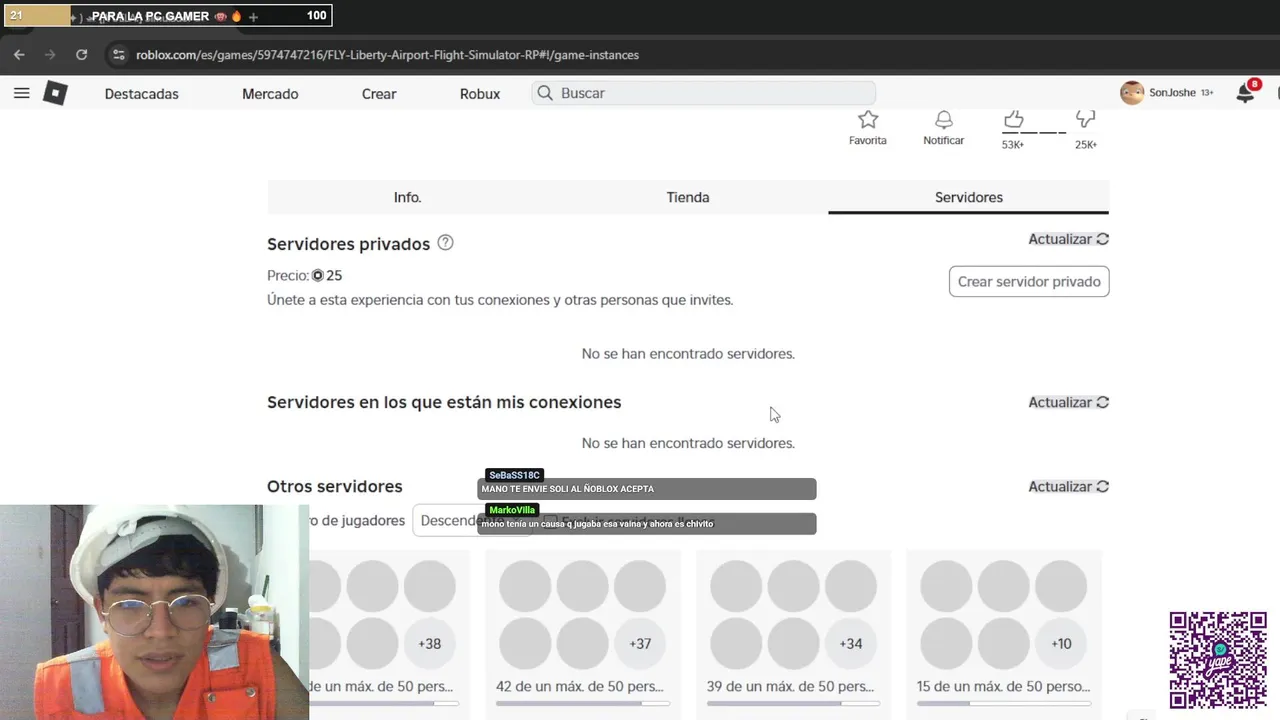Click help icon next to Servidores privados
Image resolution: width=1280 pixels, height=720 pixels.
[446, 243]
